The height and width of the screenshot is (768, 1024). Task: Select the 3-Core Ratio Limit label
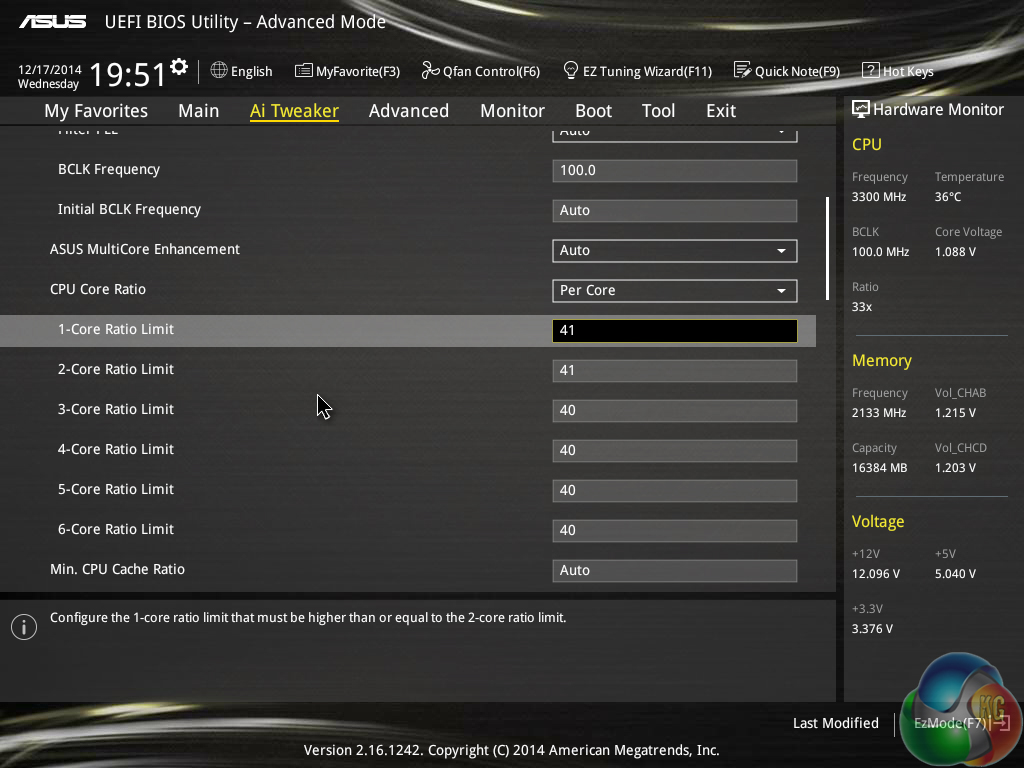pos(116,409)
